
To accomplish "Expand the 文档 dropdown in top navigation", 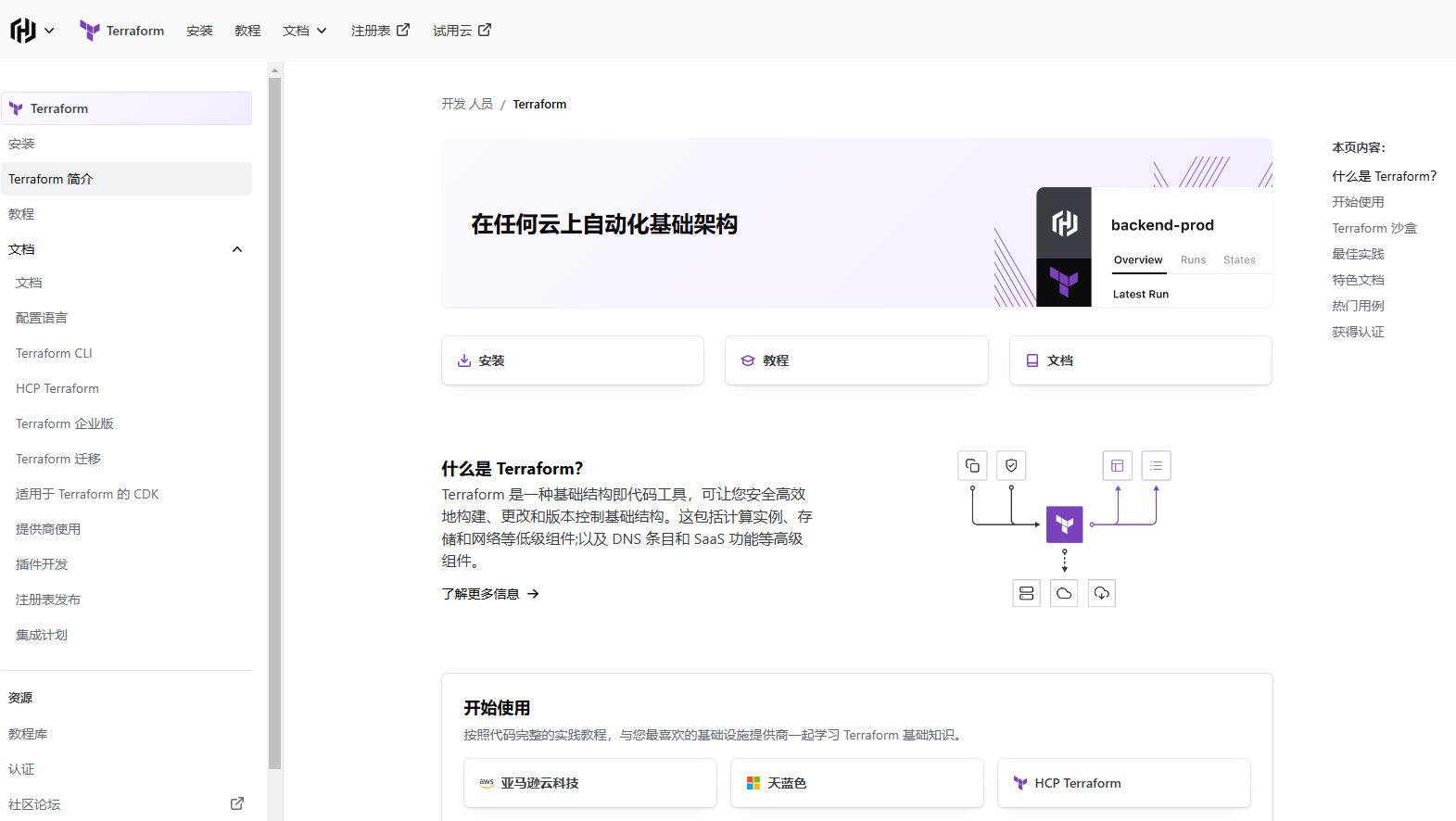I will point(305,31).
